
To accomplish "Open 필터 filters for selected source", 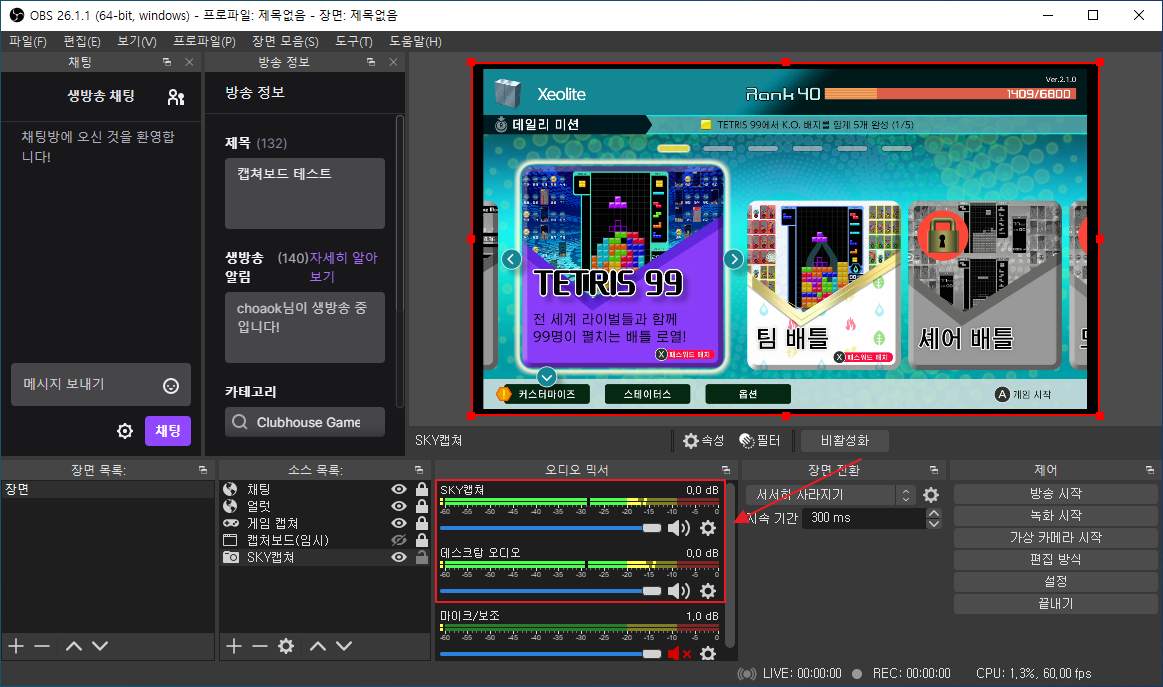I will [x=760, y=441].
